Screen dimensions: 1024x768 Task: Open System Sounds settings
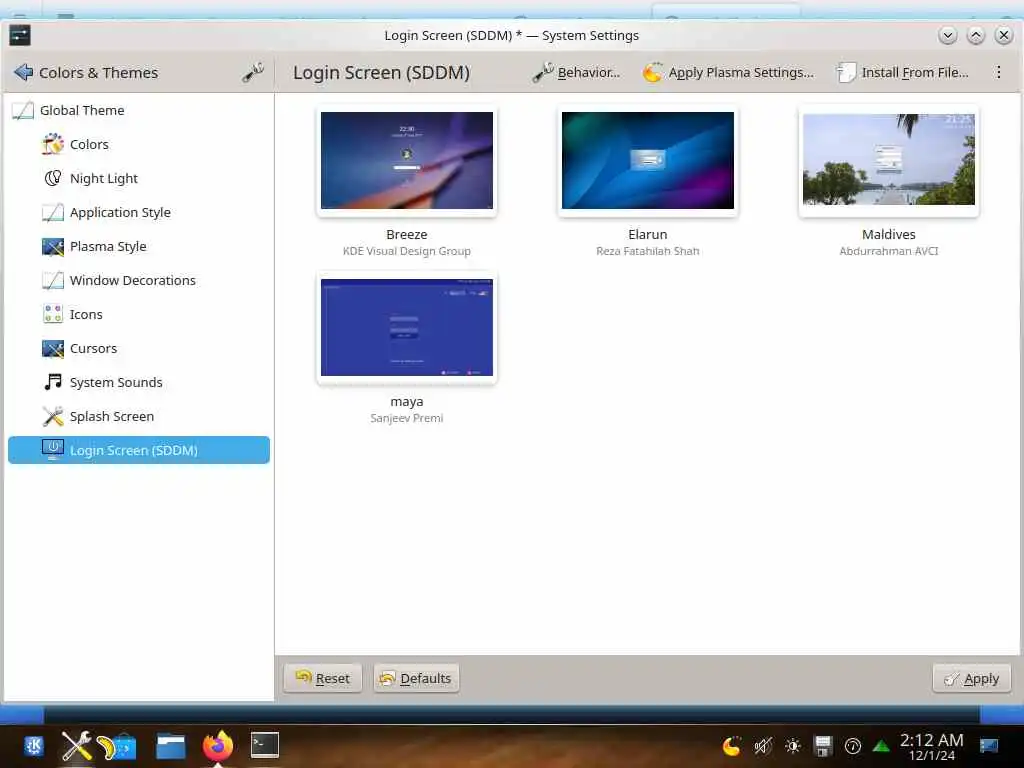click(x=138, y=382)
